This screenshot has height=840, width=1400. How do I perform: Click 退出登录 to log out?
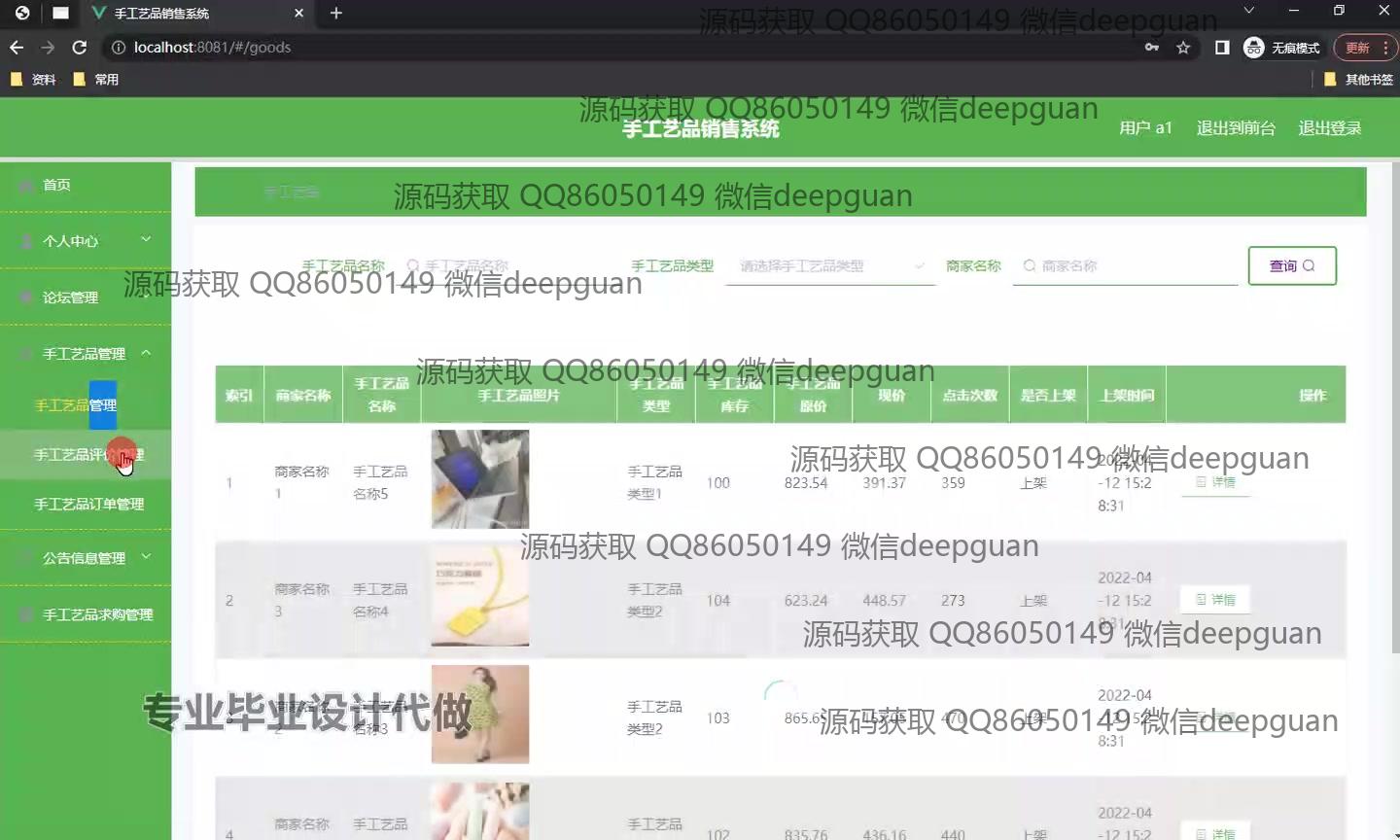[1330, 128]
